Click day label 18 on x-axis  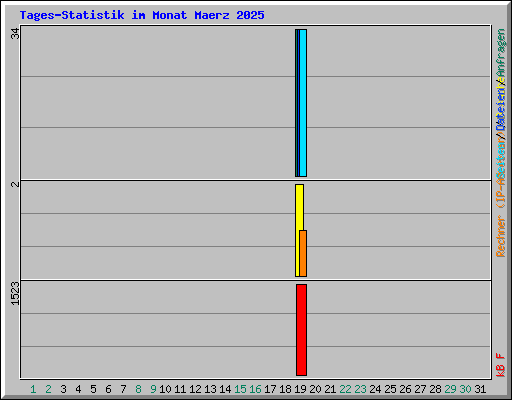(x=285, y=389)
